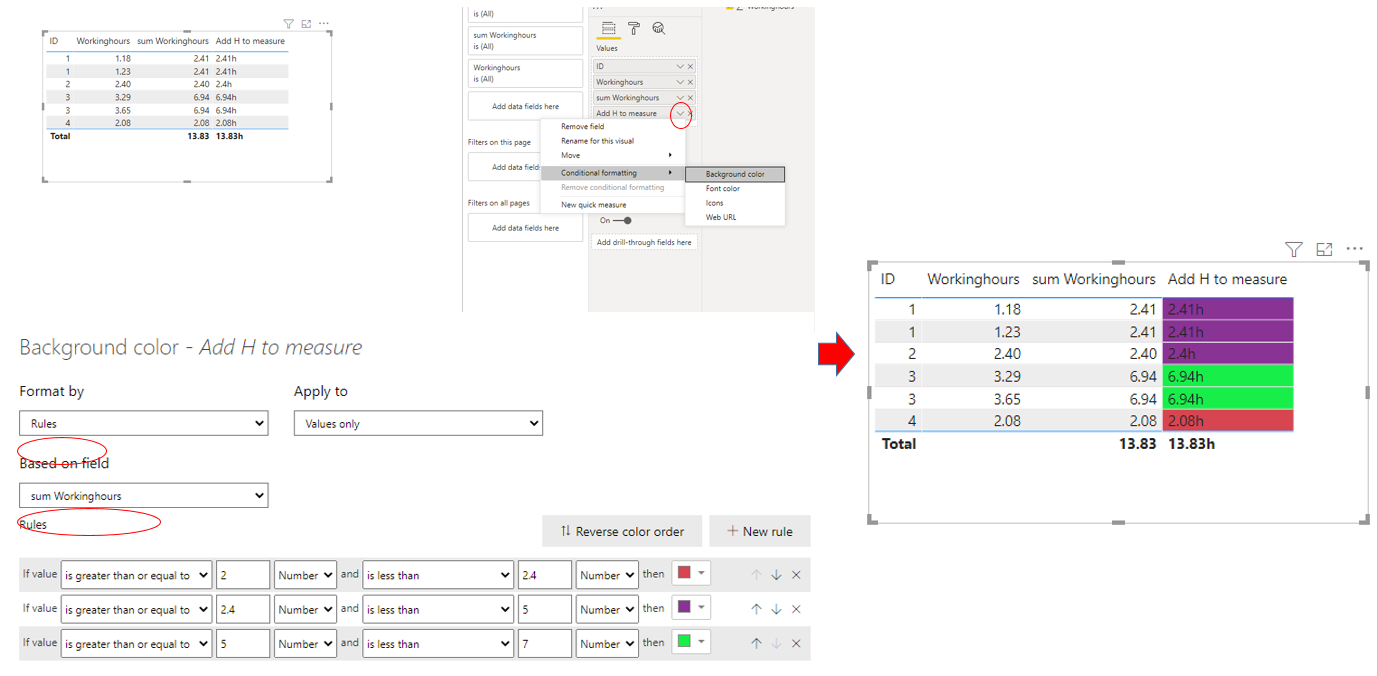This screenshot has height=676, width=1378.
Task: Select Background color in submenu
Action: click(735, 174)
